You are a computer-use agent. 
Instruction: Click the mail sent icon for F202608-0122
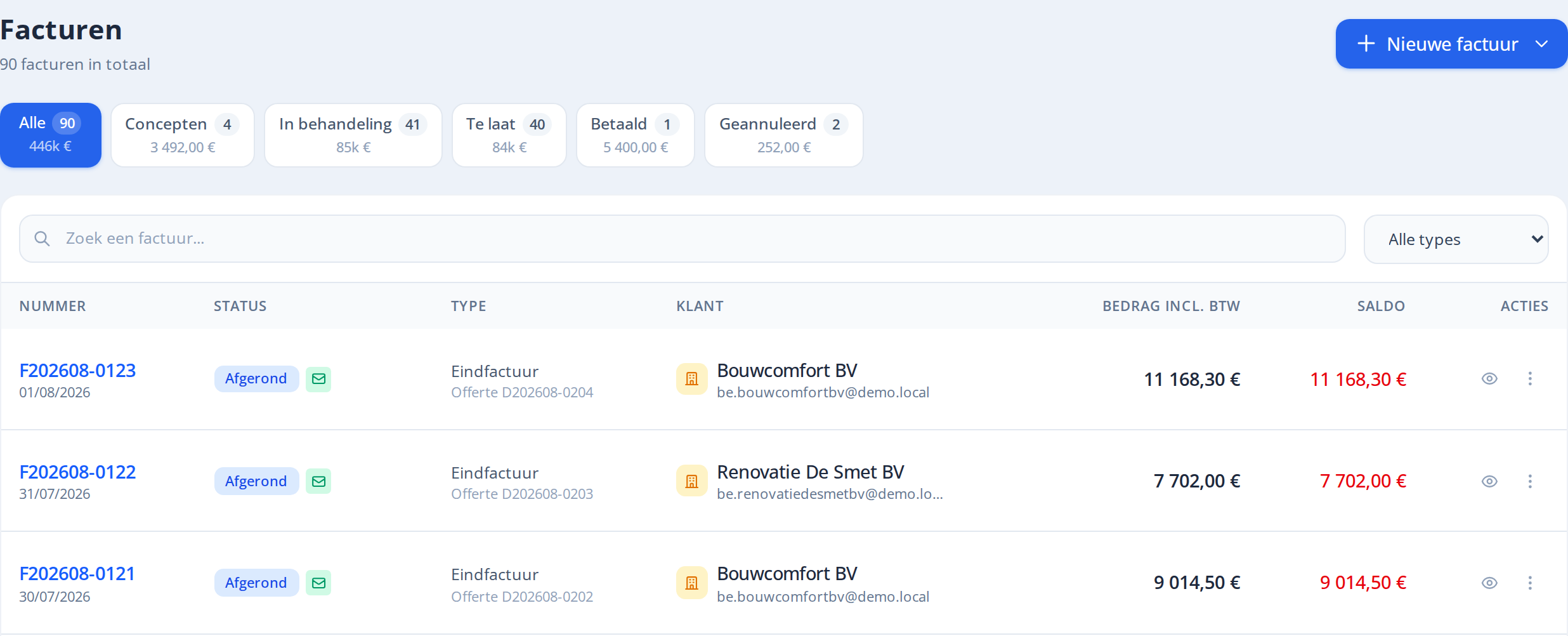tap(318, 481)
